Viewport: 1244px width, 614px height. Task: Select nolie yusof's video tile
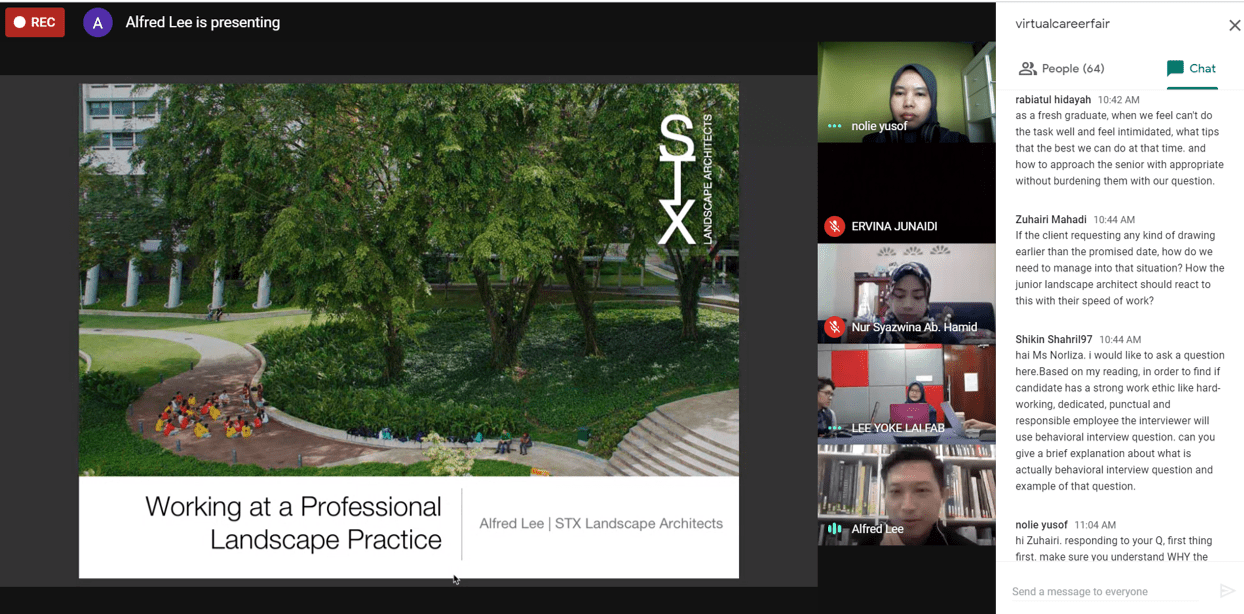pos(906,90)
